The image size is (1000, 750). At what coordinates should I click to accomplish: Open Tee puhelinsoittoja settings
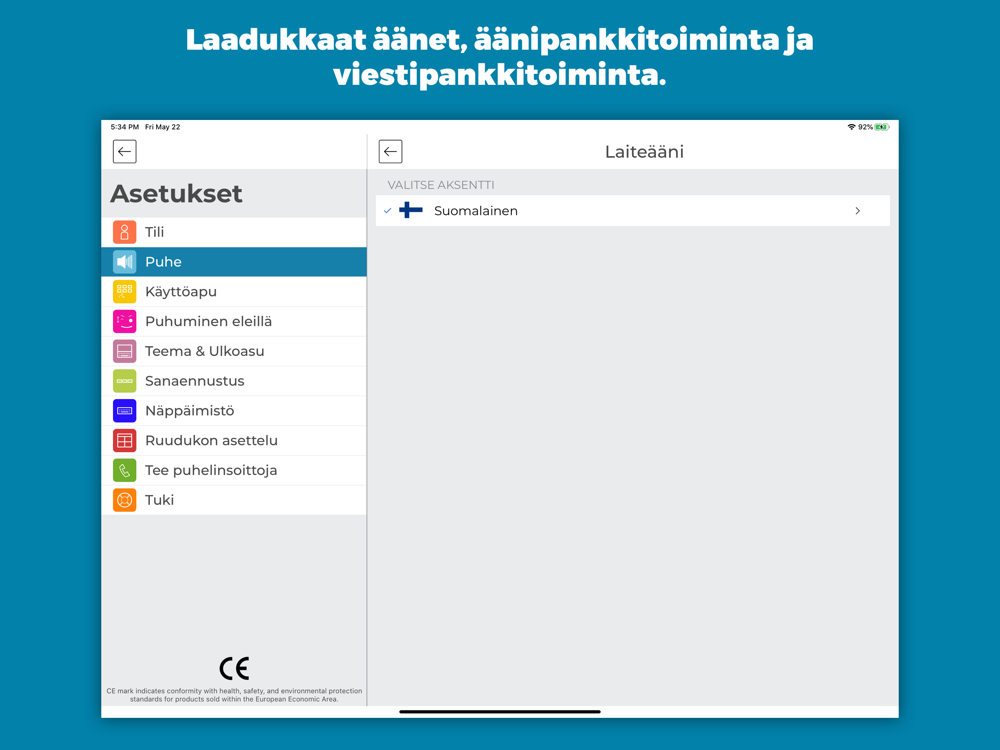pyautogui.click(x=234, y=470)
